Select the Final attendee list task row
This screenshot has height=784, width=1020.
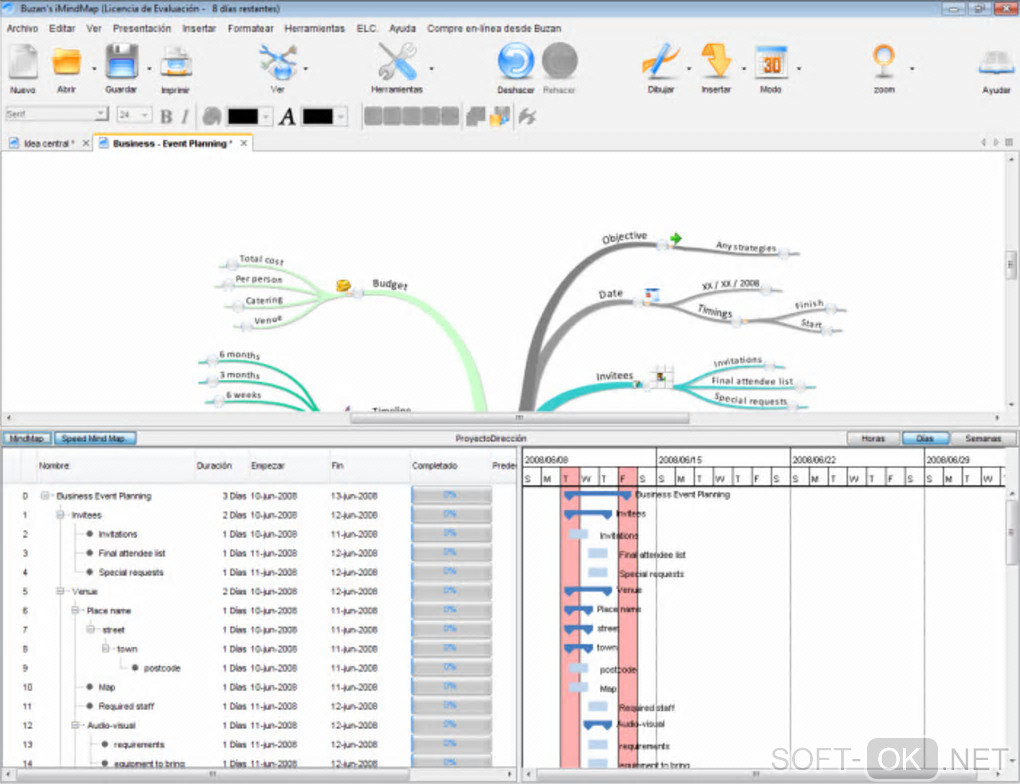coord(260,553)
